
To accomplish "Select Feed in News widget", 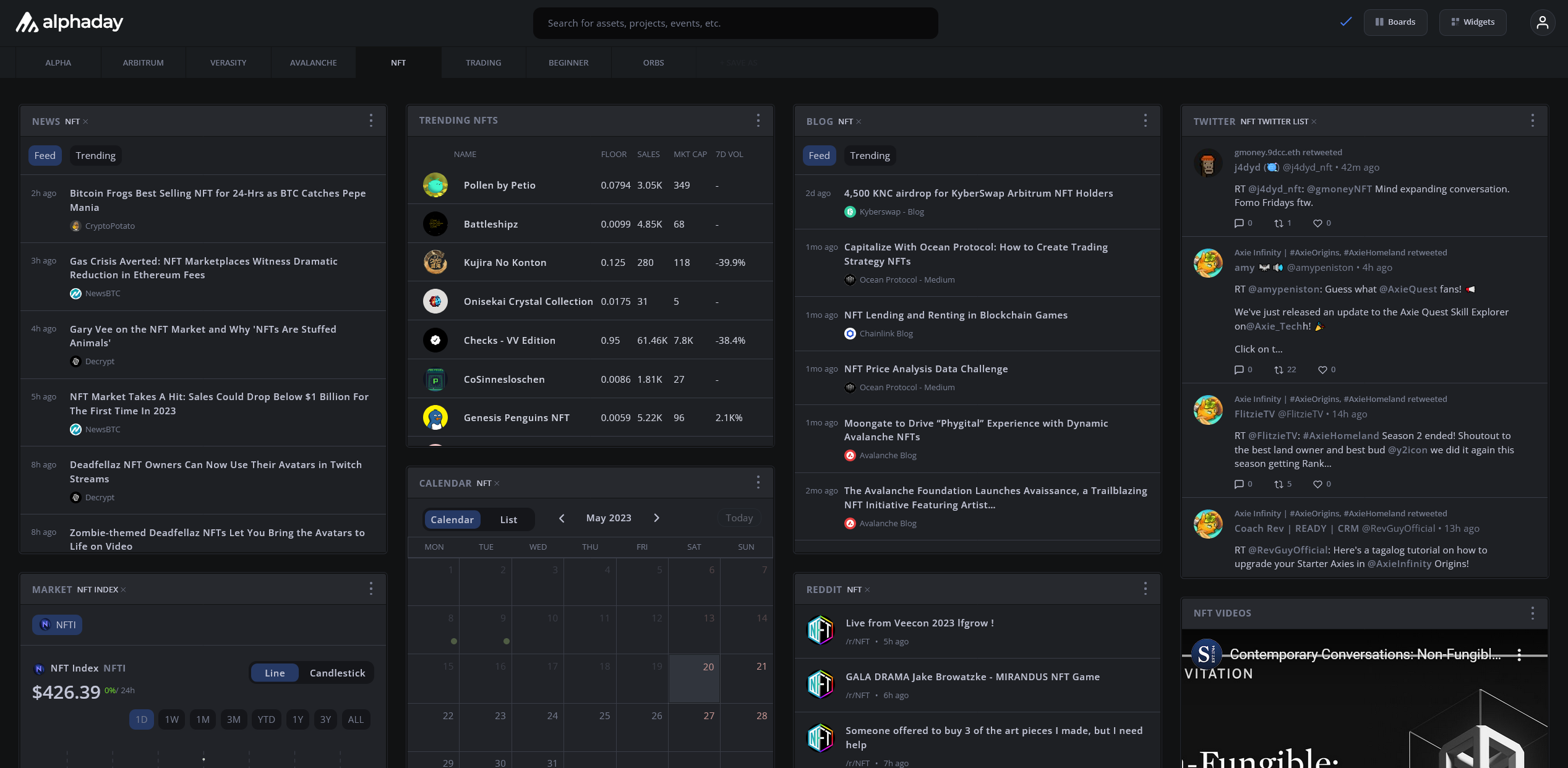I will [45, 155].
